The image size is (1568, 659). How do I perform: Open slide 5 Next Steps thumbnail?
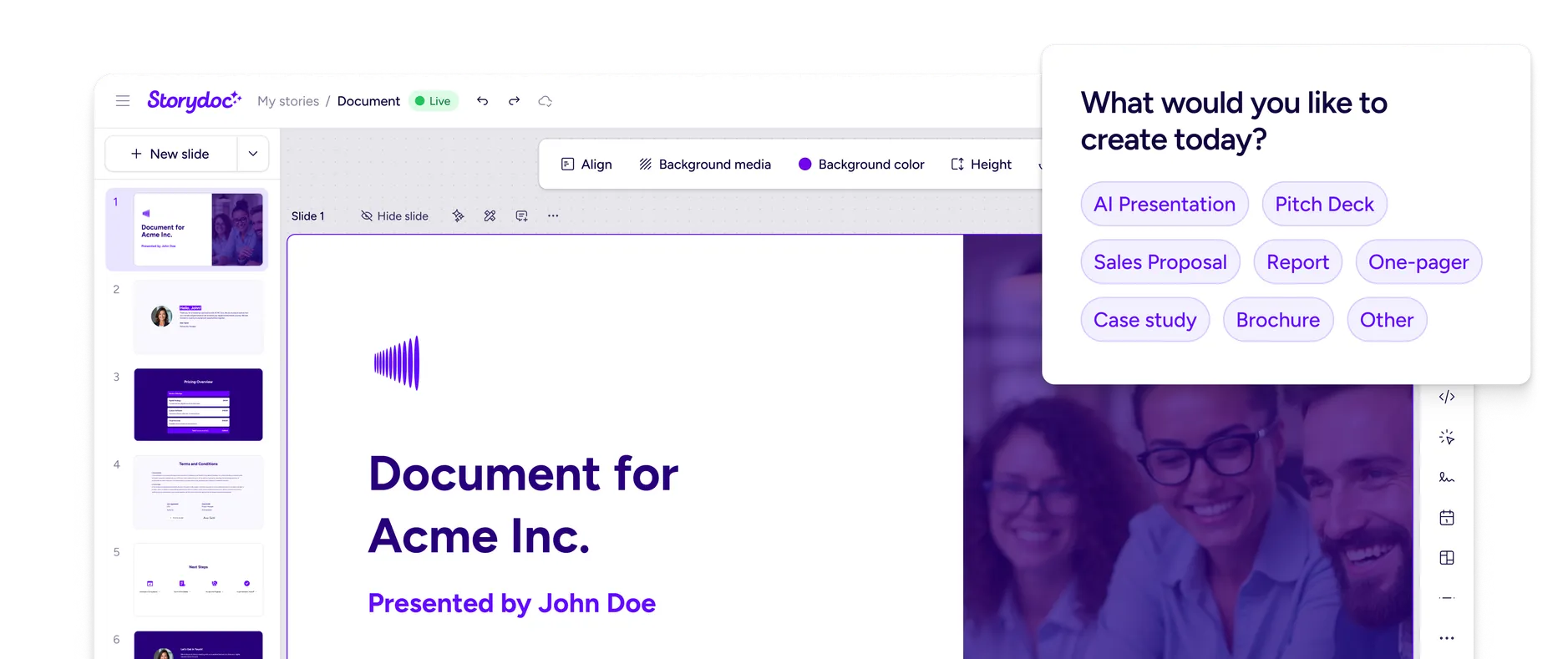[x=198, y=580]
